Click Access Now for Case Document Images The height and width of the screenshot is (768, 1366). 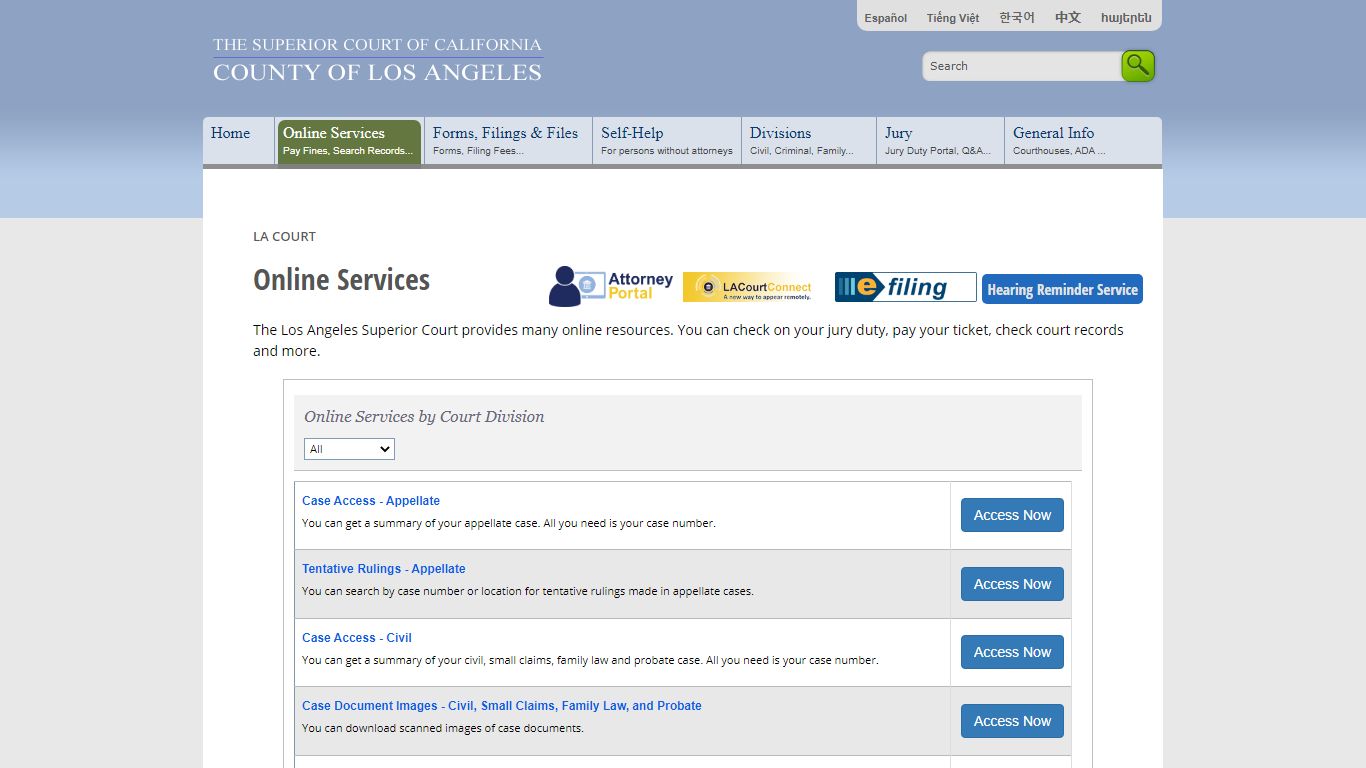click(x=1012, y=721)
